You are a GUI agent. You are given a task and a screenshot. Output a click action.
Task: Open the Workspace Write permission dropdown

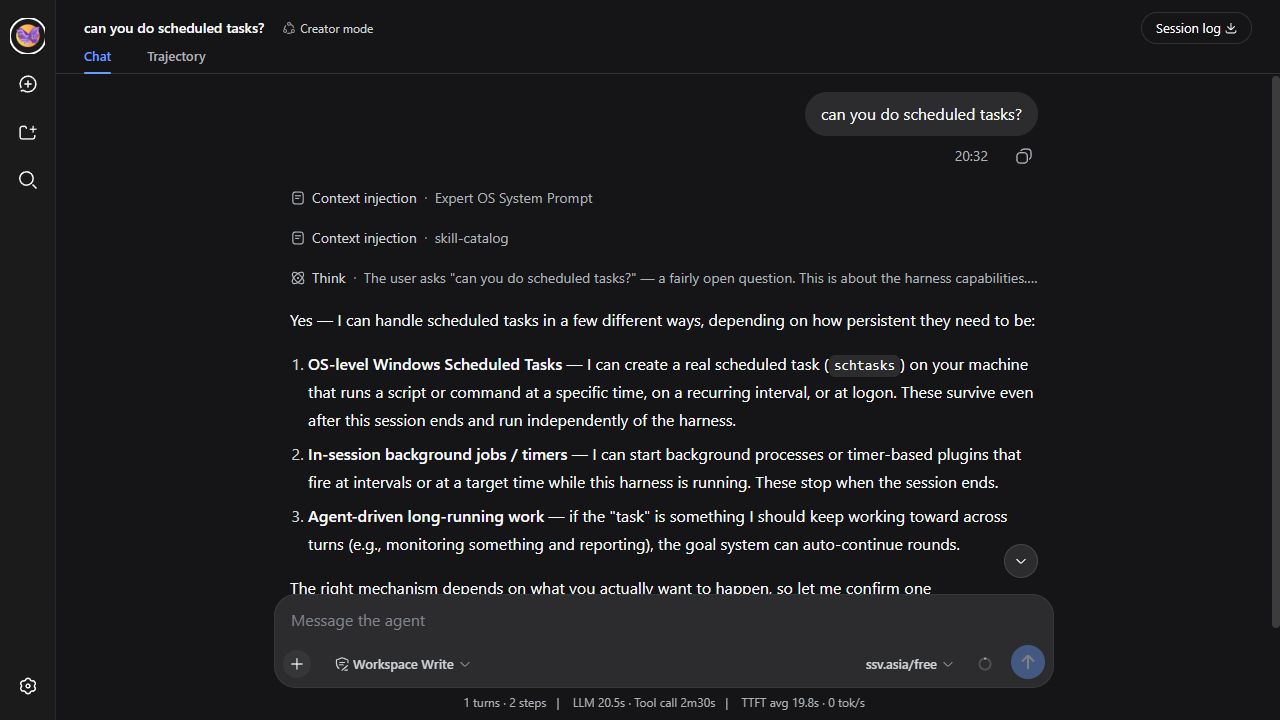[x=402, y=664]
